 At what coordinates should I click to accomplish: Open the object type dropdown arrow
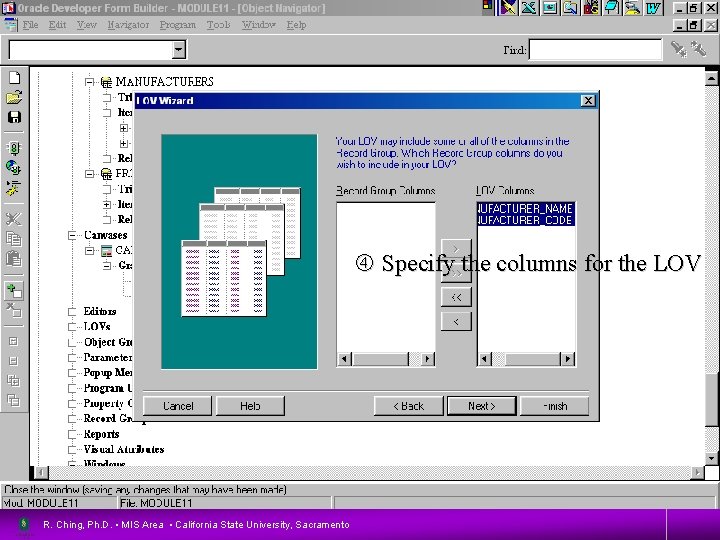[179, 50]
